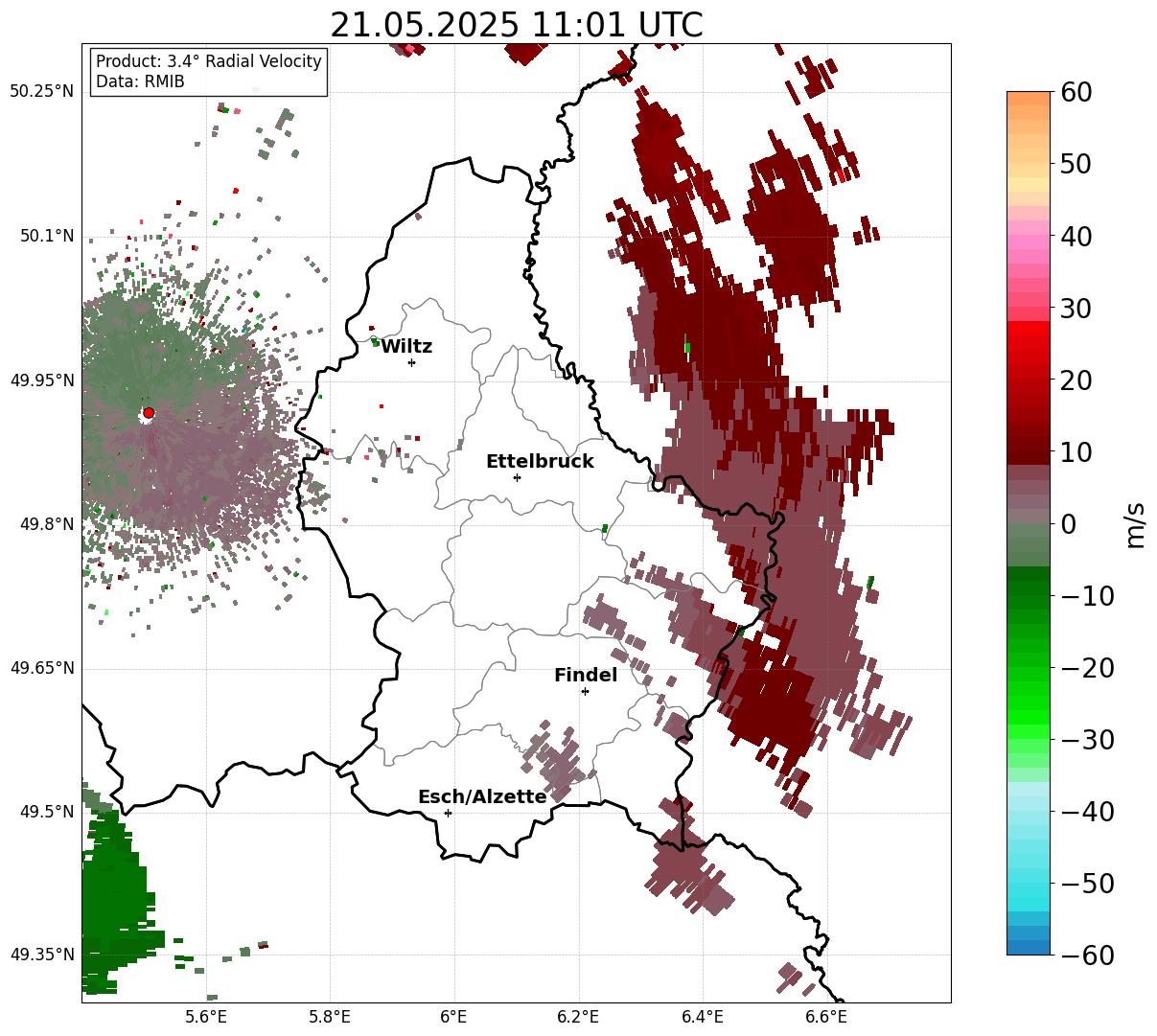1157x1036 pixels.
Task: Click the 50.25°N latitude label
Action: click(41, 92)
